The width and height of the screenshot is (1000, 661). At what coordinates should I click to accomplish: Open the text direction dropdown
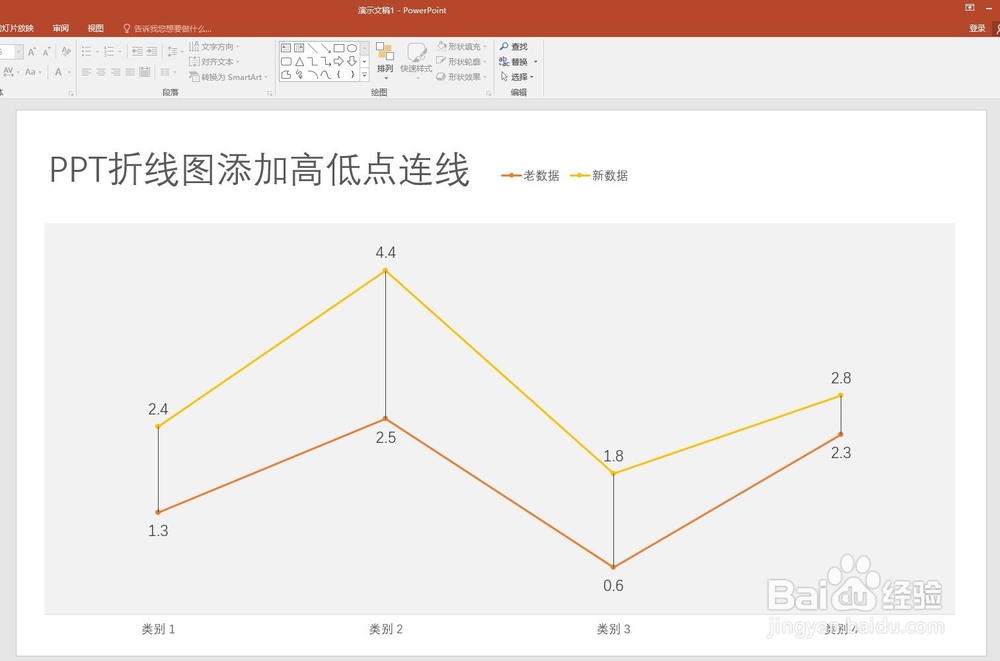[212, 45]
